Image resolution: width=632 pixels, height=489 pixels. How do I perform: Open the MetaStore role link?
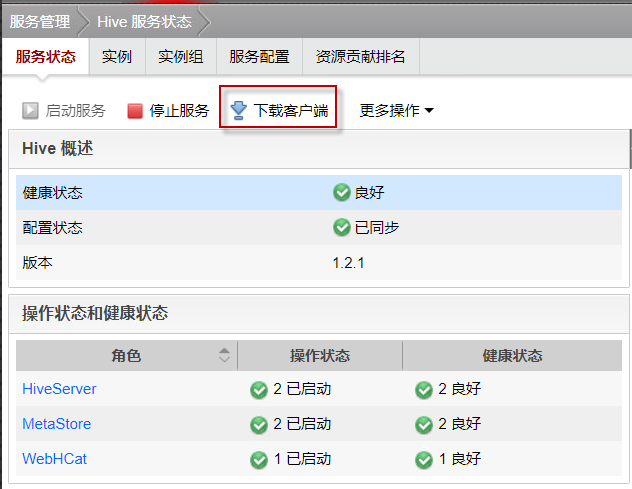click(x=57, y=424)
